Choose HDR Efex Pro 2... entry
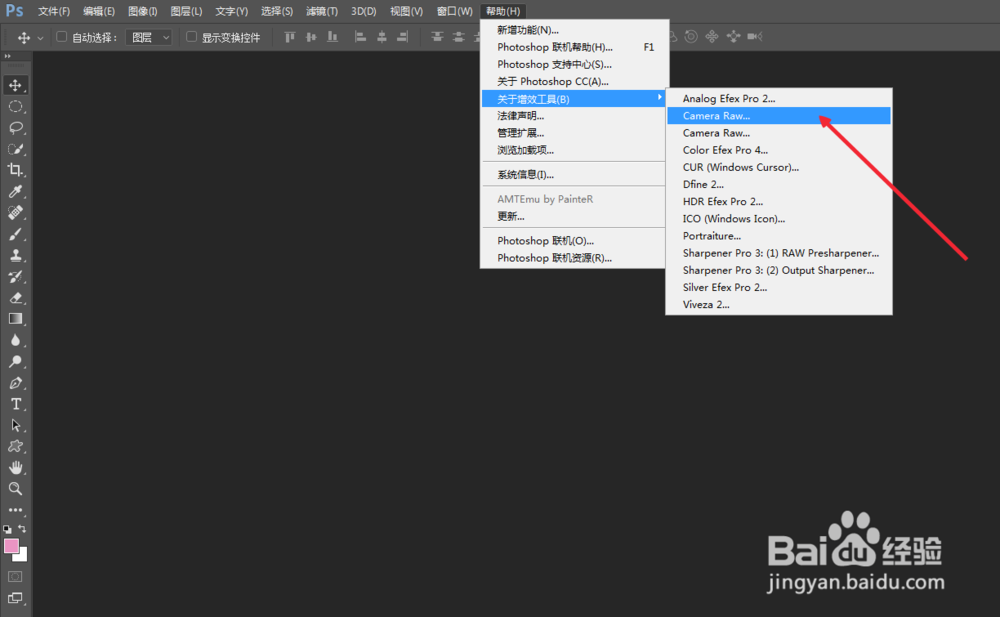Screen dimensions: 1000x617 pos(779,202)
